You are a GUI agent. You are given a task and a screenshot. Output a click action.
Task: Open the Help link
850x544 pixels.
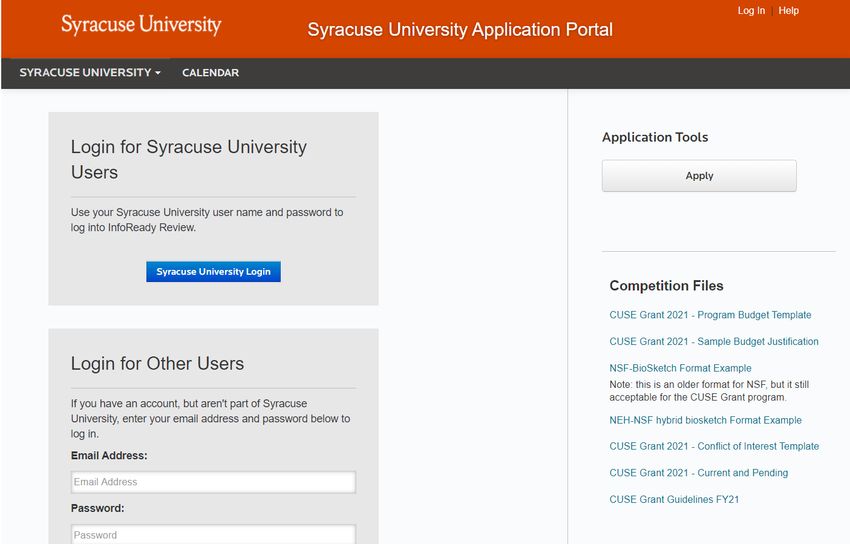coord(788,10)
